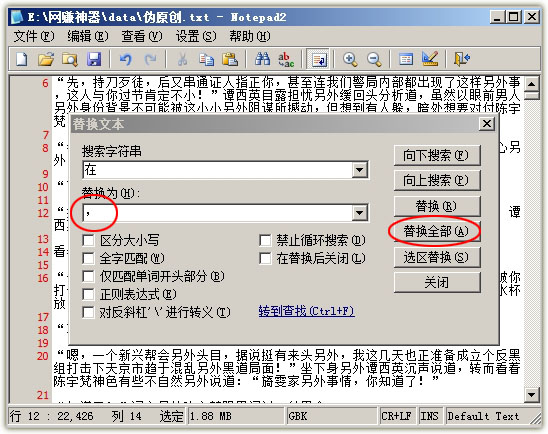Image resolution: width=548 pixels, height=434 pixels.
Task: Click the Undo arrow icon
Action: [125, 59]
